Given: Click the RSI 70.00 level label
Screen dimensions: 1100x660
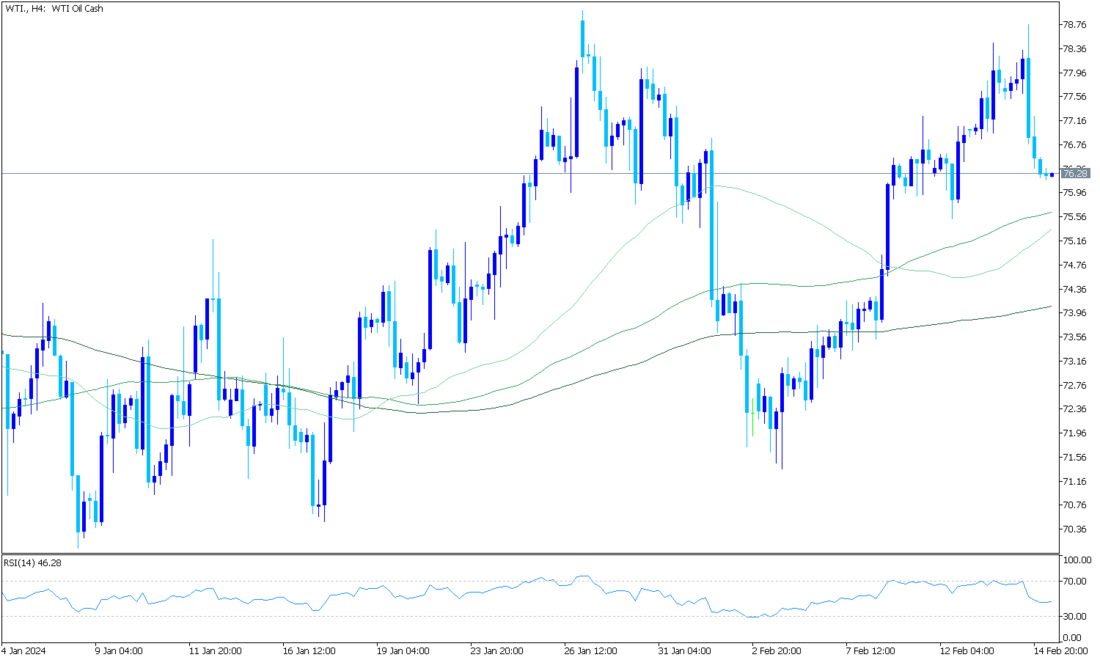Looking at the screenshot, I should (x=1074, y=581).
